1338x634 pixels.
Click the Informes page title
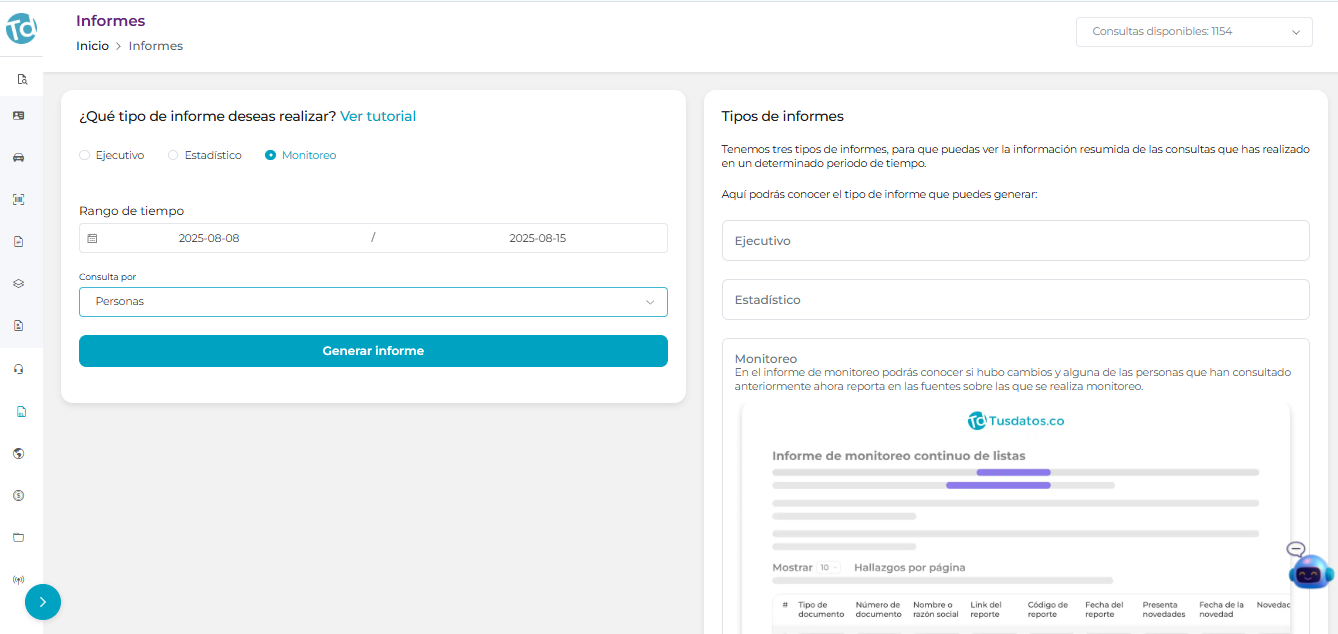point(110,21)
